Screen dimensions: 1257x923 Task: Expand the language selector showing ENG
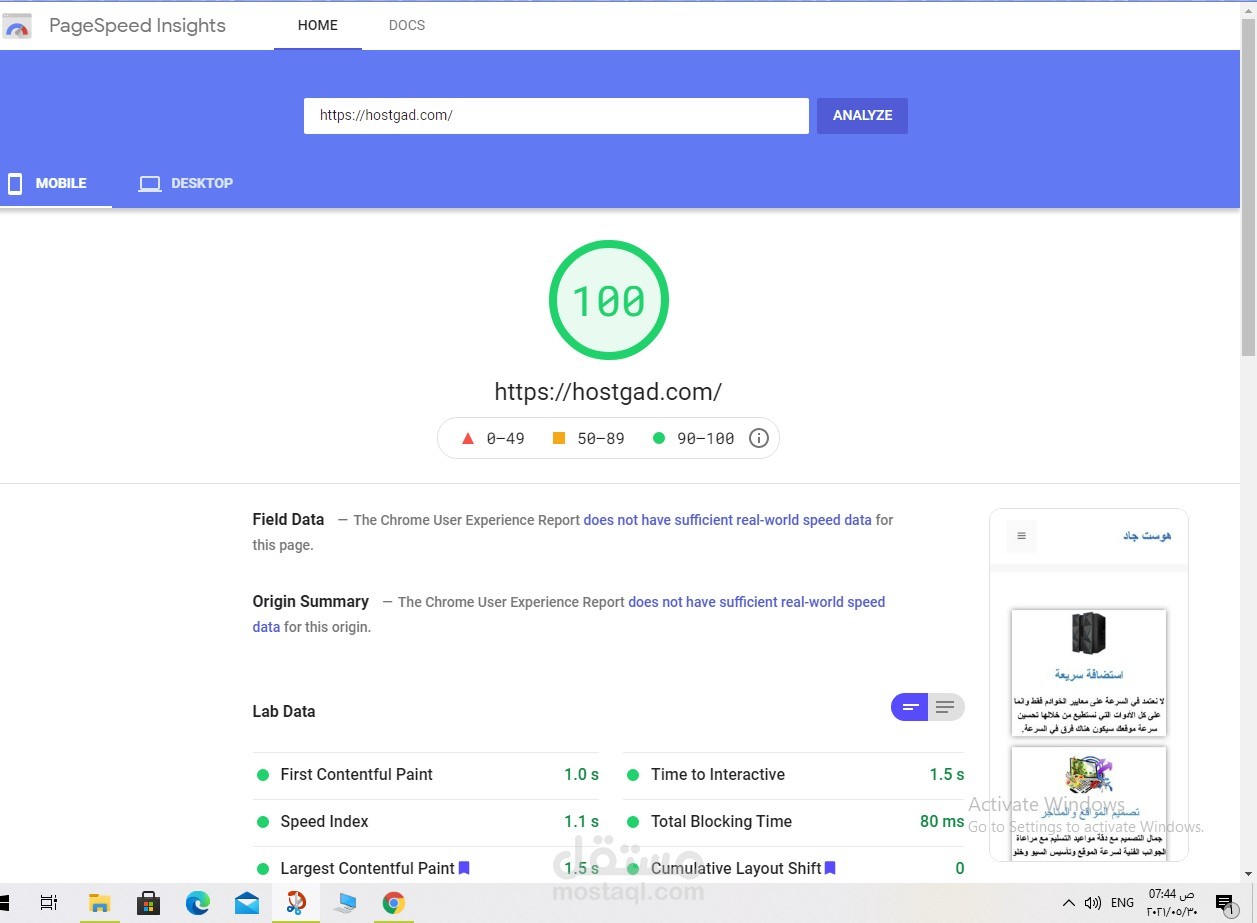[x=1121, y=902]
